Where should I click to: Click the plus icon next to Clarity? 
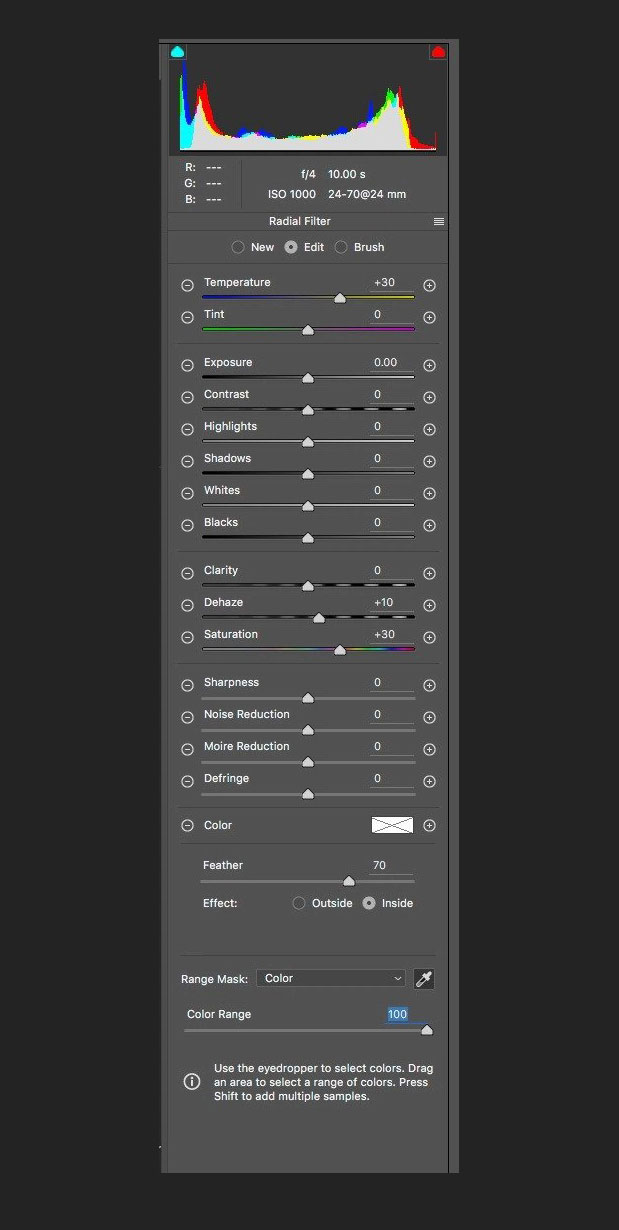[x=429, y=573]
